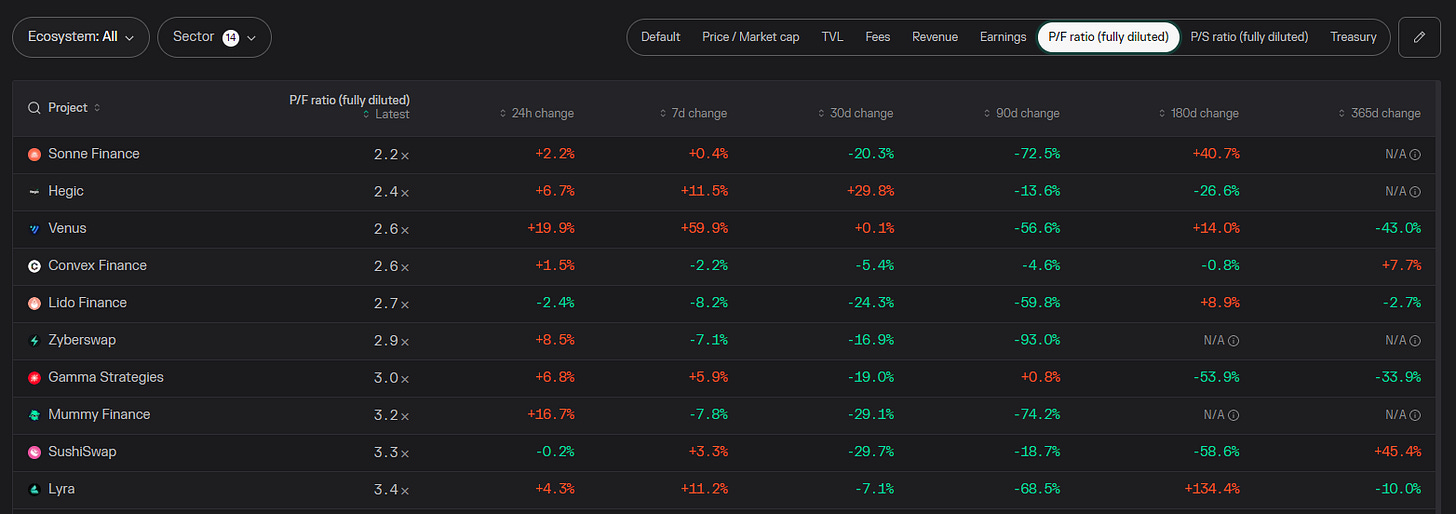Sort by P/F ratio Latest column
1456x514 pixels.
pos(386,115)
